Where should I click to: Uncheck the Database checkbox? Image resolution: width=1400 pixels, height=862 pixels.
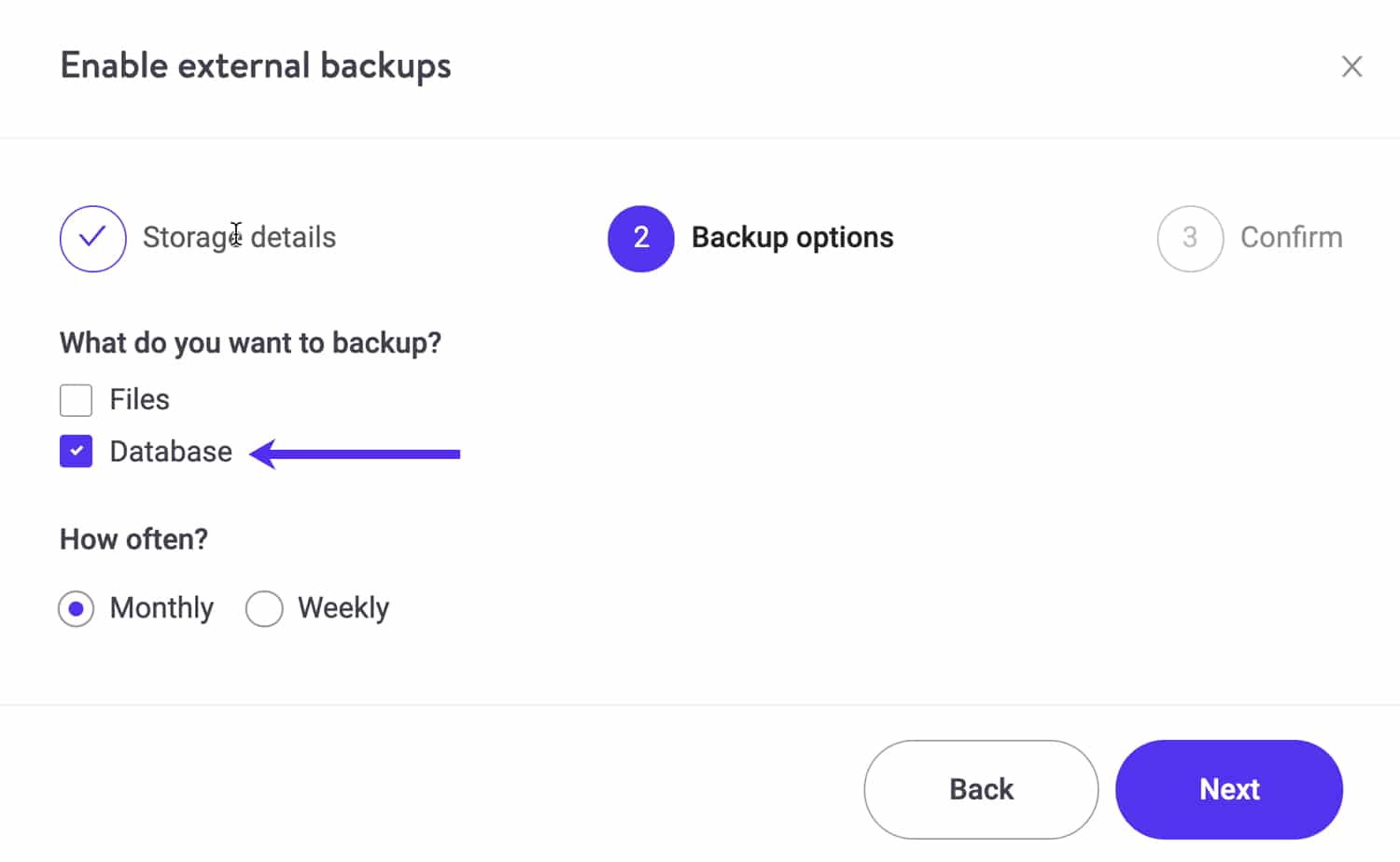pos(76,451)
